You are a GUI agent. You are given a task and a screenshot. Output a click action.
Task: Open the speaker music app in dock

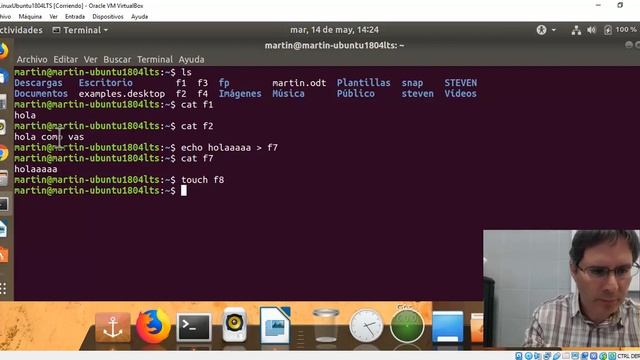[x=234, y=325]
